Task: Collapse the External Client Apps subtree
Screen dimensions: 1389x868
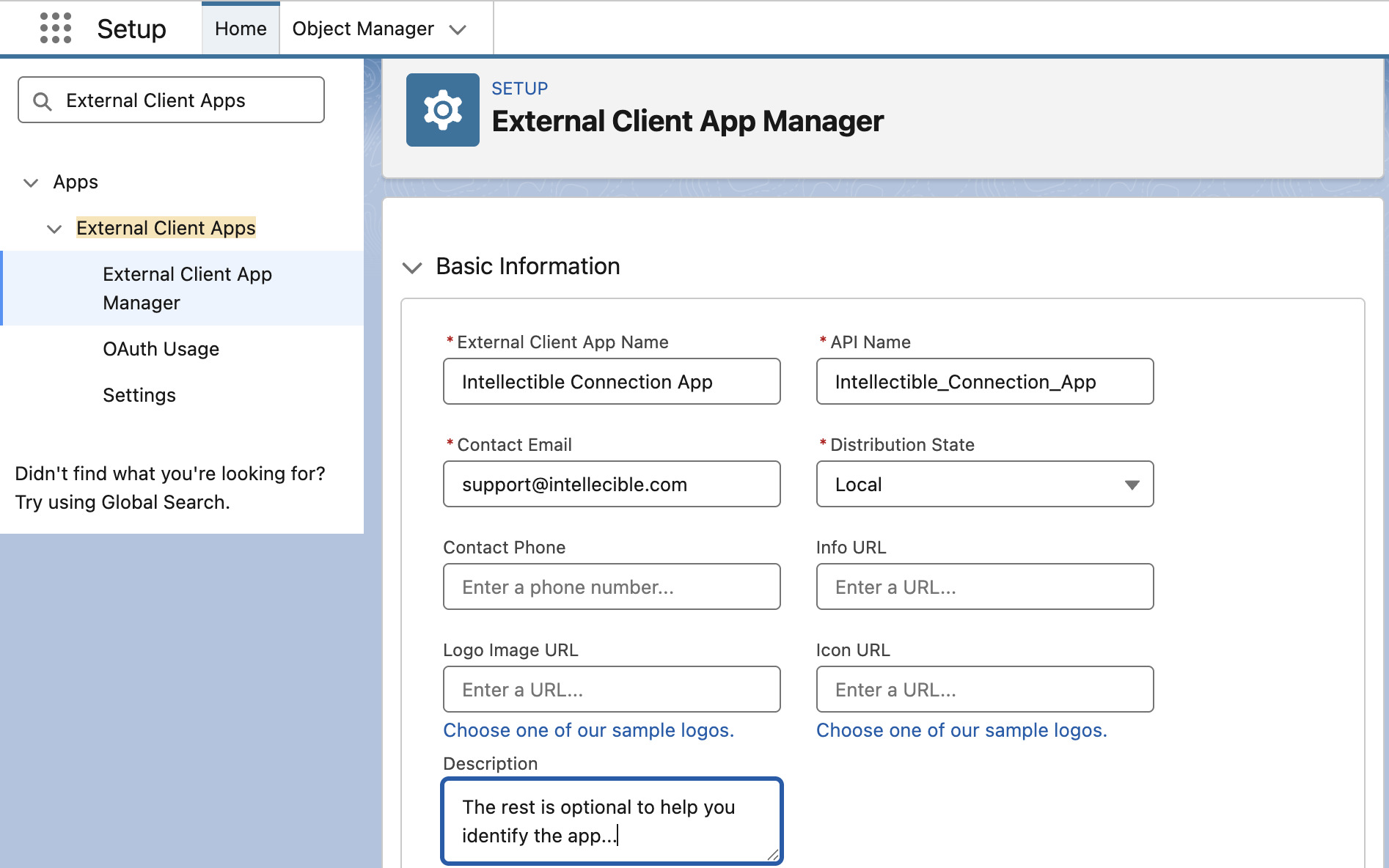Action: point(54,229)
